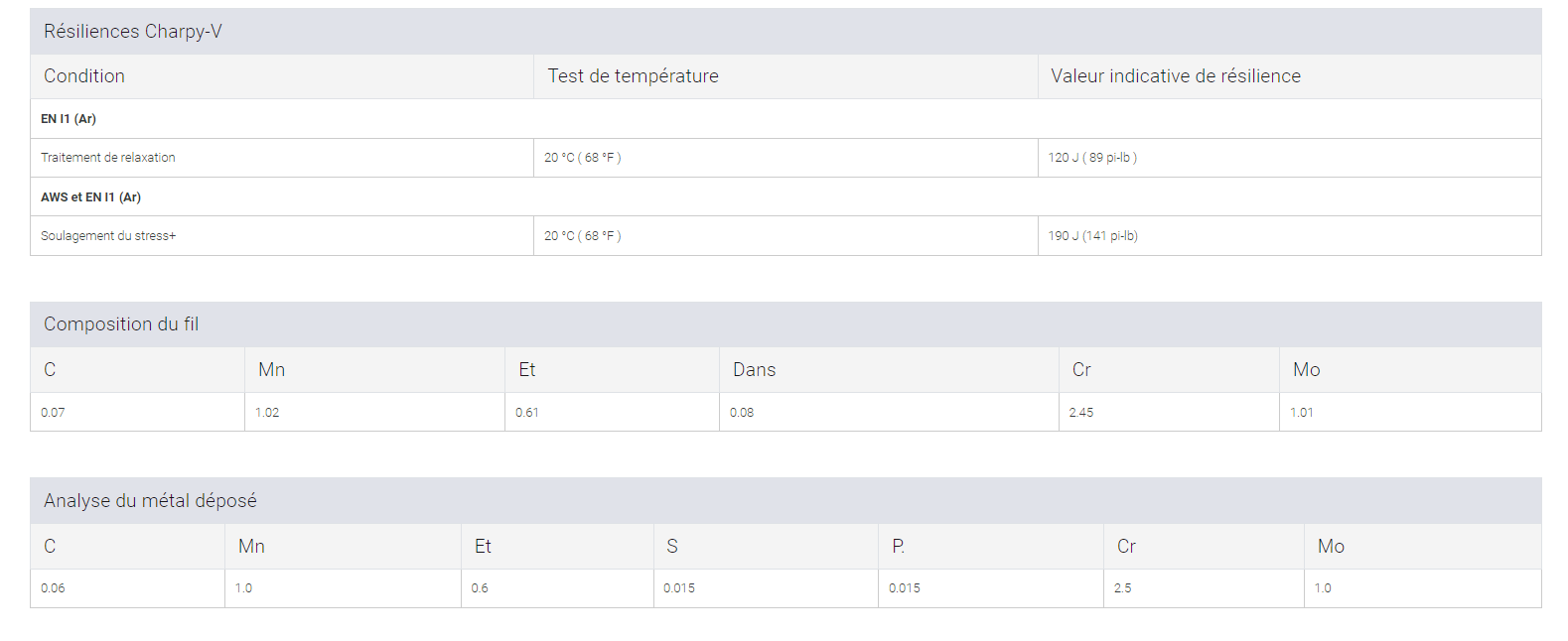The image size is (1568, 641).
Task: Click the S column header
Action: point(672,547)
